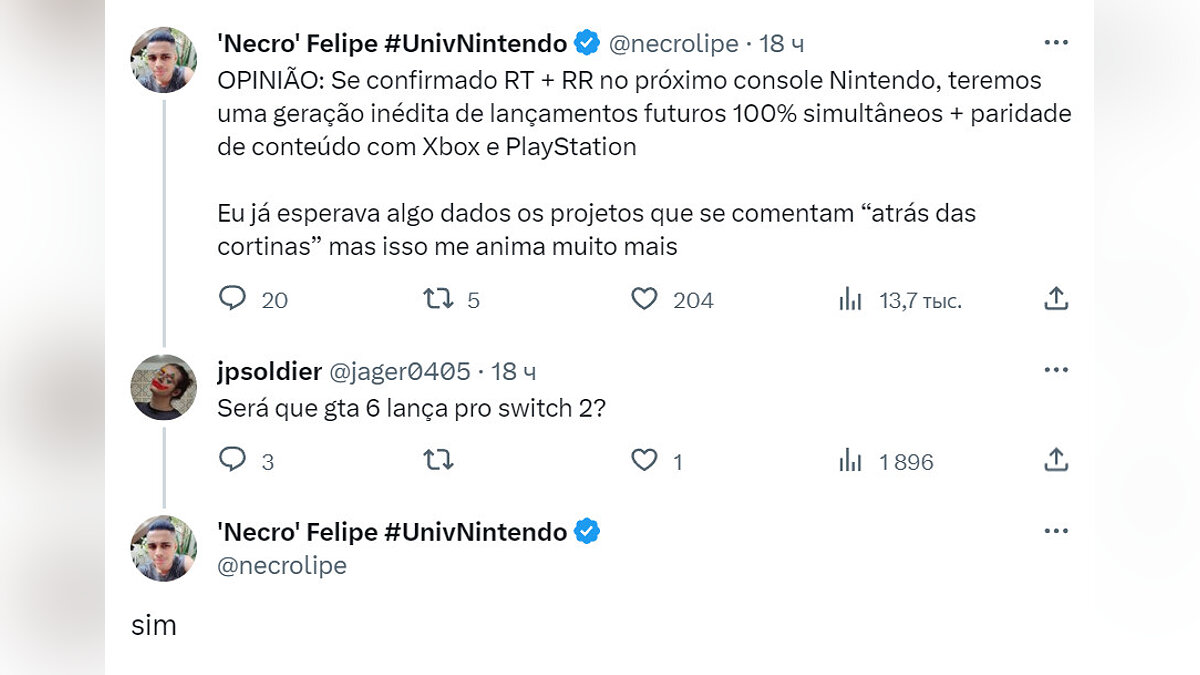View stats showing 1 896 views
The height and width of the screenshot is (675, 1200).
[851, 461]
